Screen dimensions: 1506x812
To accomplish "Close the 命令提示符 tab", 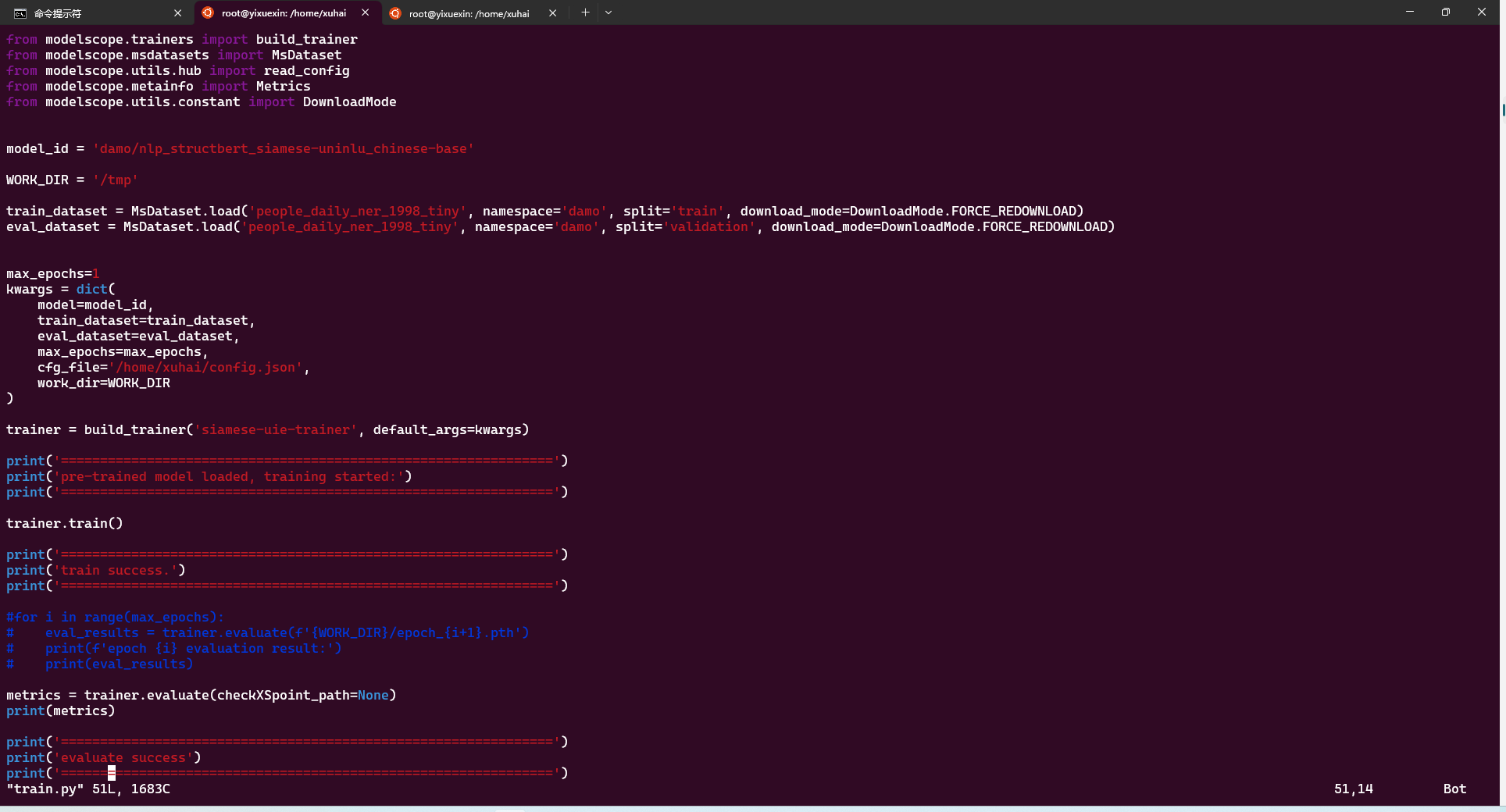I will [x=177, y=13].
